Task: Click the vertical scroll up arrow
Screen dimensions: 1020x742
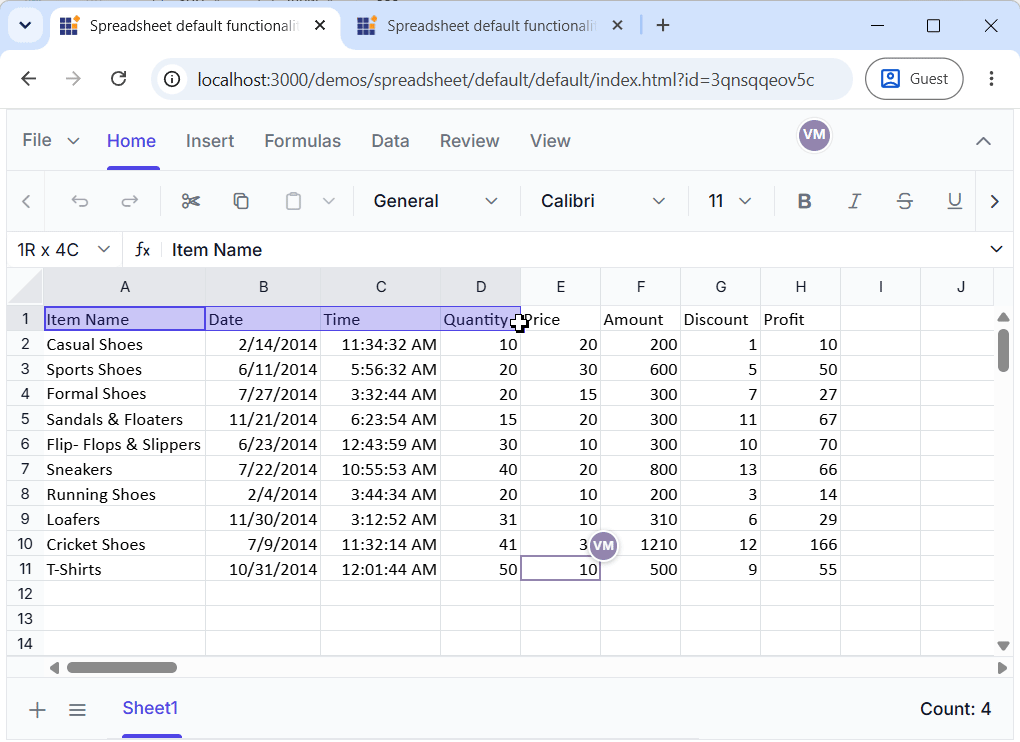Action: tap(1003, 317)
